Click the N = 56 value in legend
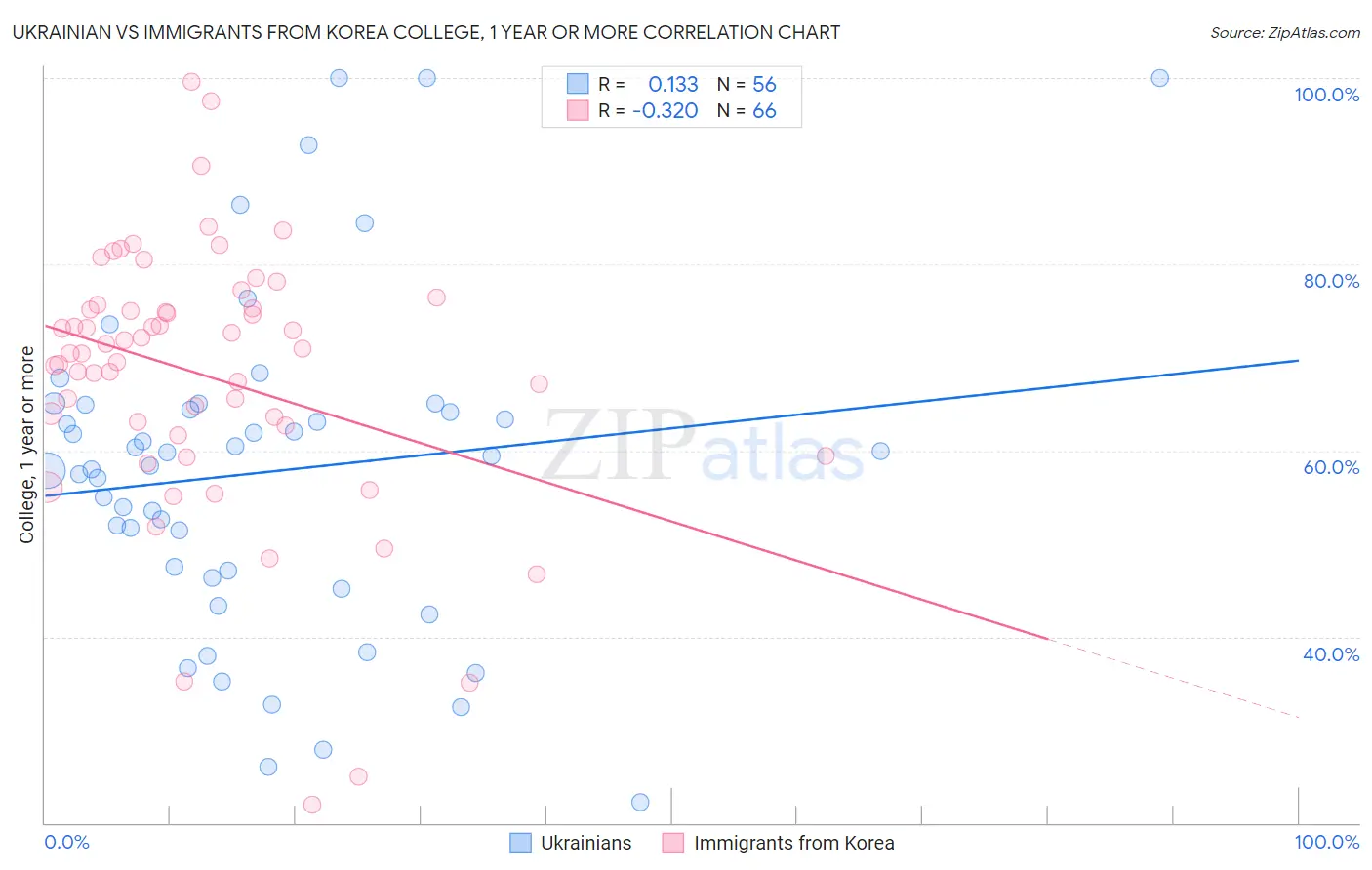Screen dimensions: 1372x870 (x=747, y=84)
